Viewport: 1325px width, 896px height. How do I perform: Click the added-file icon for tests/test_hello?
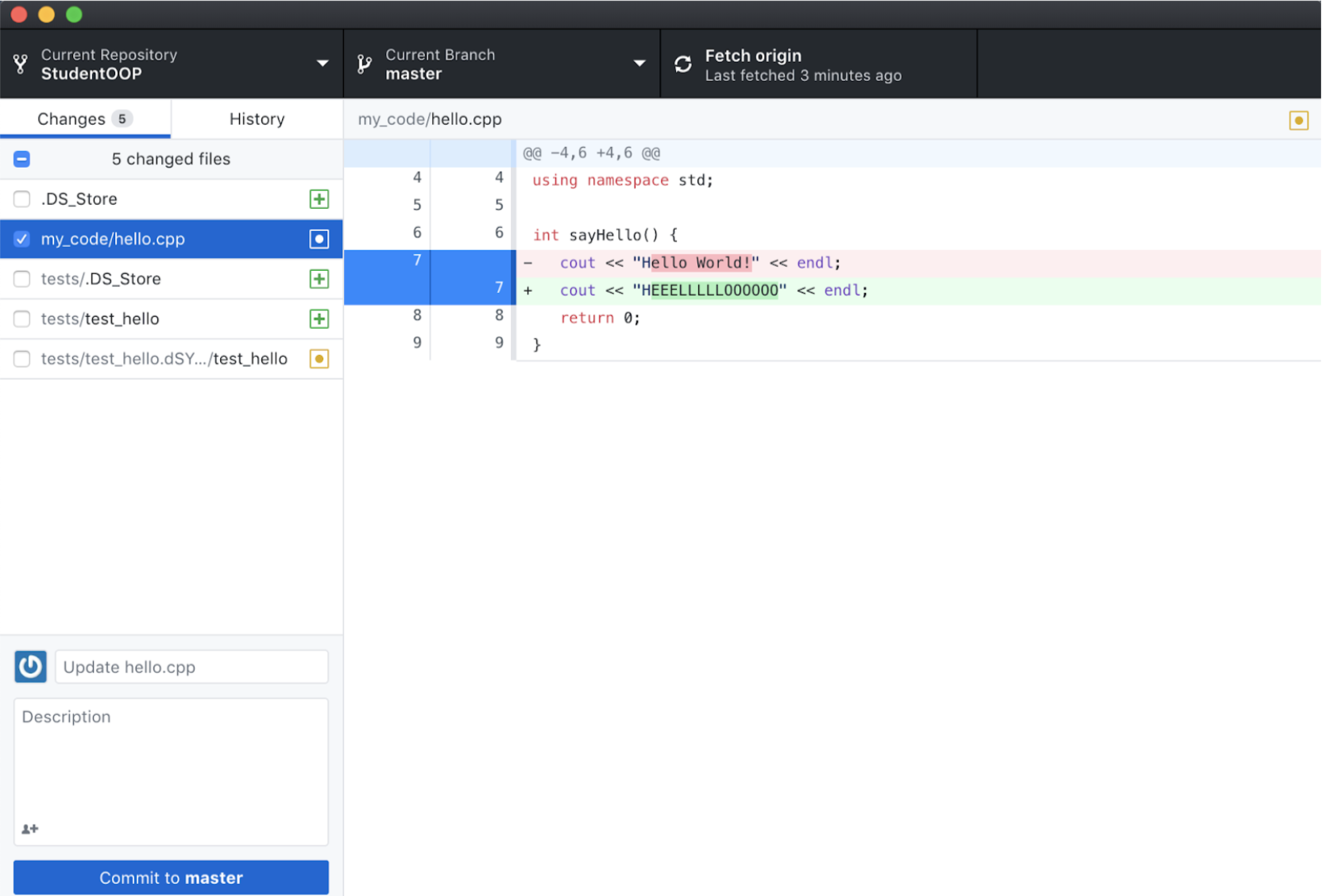point(319,319)
